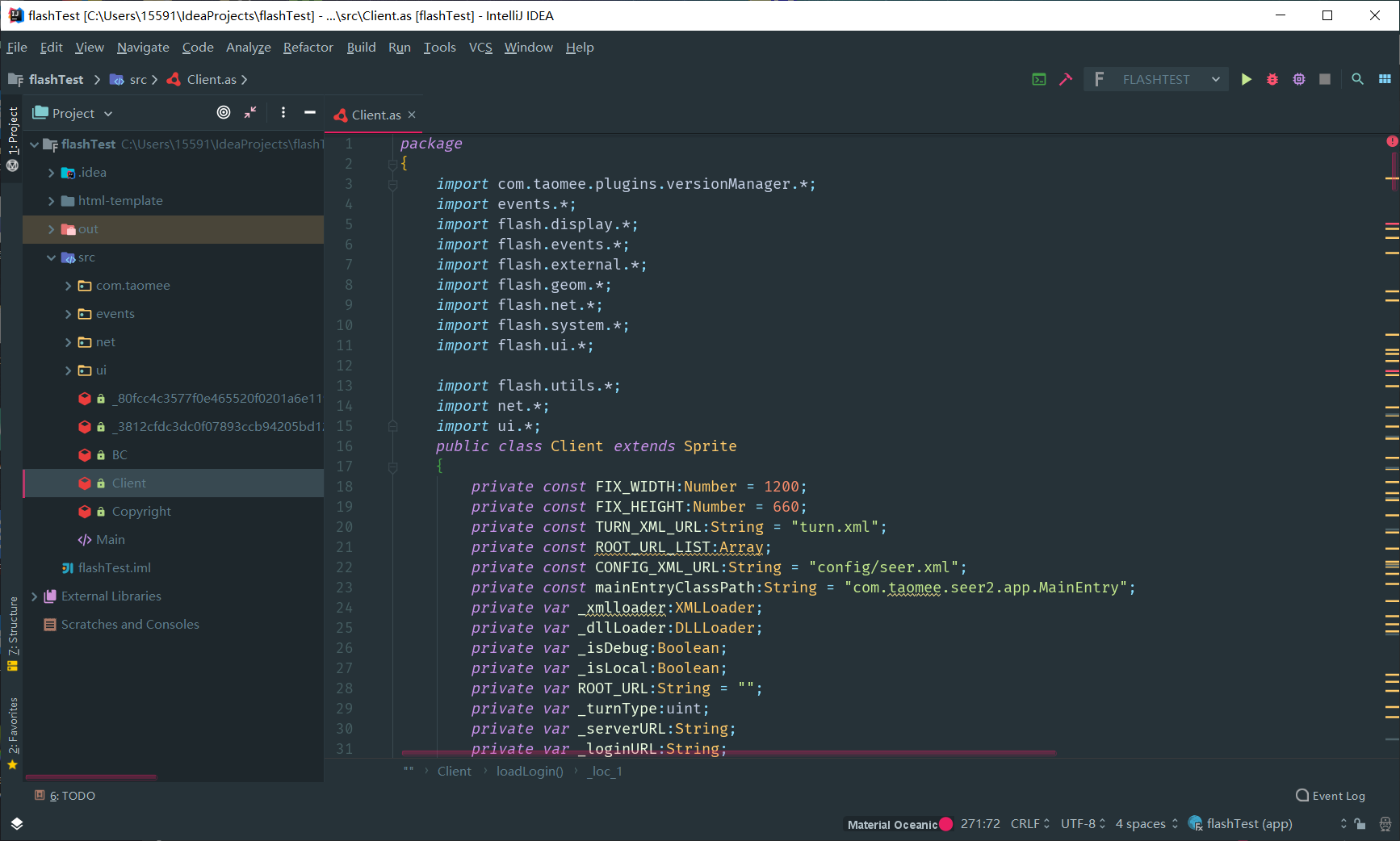Collapse the src folder

tap(51, 257)
